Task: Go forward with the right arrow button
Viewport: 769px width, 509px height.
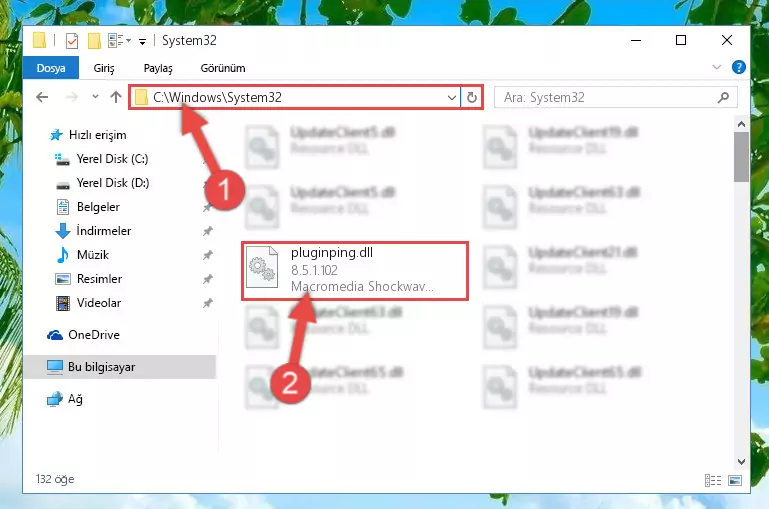Action: coord(72,97)
